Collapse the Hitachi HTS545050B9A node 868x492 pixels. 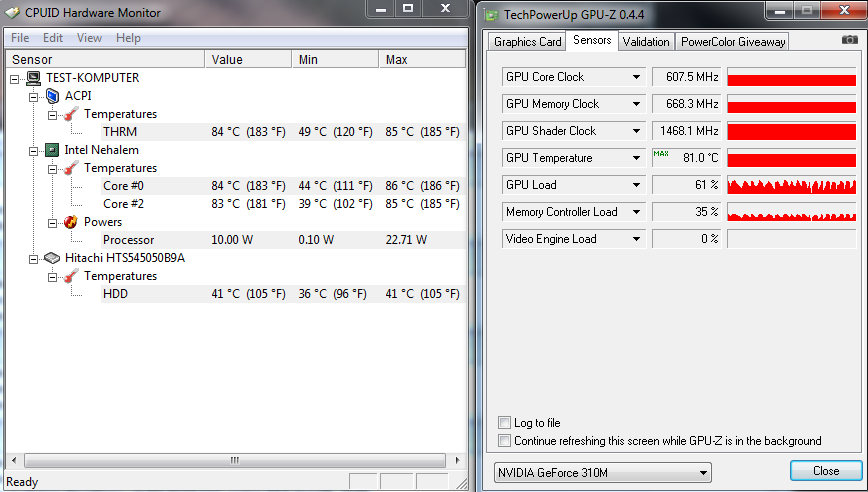tap(34, 259)
